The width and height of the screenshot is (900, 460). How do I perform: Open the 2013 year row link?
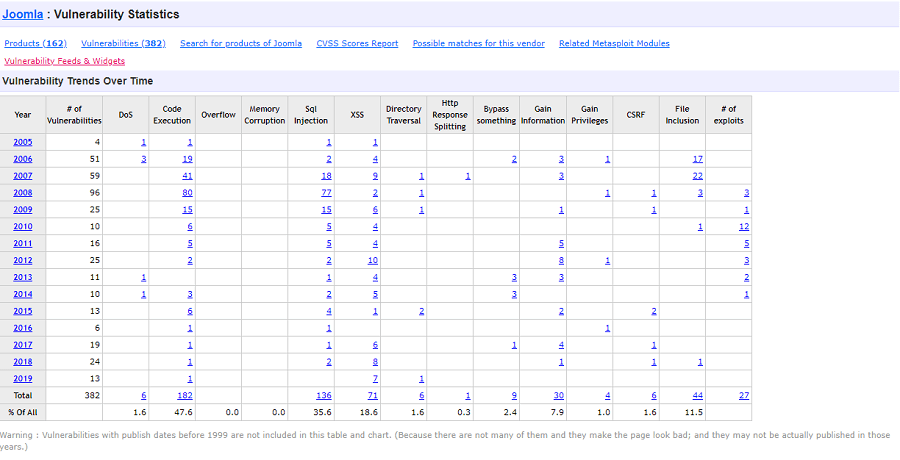click(x=23, y=277)
